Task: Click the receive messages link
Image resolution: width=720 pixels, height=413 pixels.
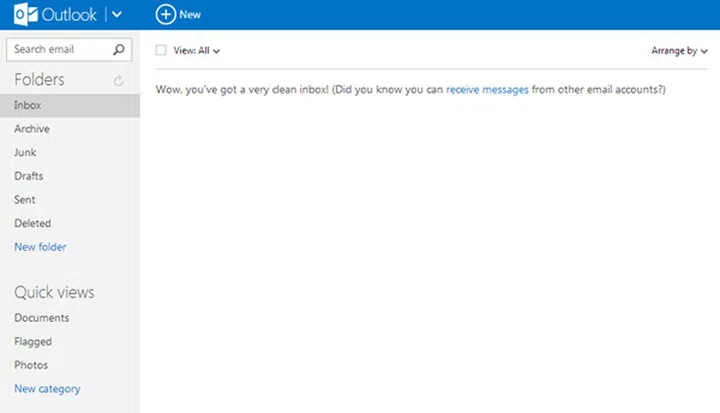Action: tap(487, 90)
